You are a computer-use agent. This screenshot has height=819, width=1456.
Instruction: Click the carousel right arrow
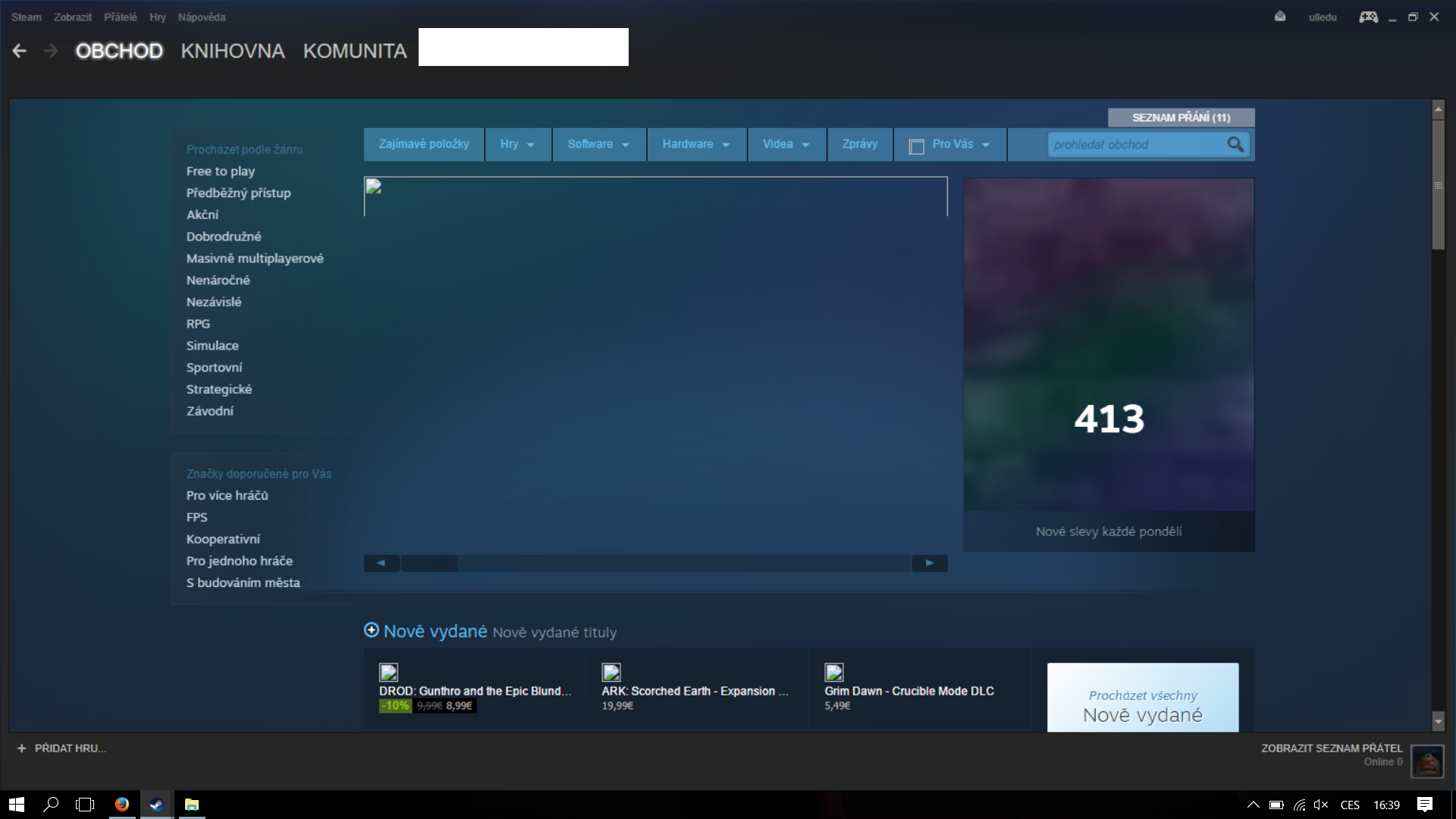click(930, 563)
